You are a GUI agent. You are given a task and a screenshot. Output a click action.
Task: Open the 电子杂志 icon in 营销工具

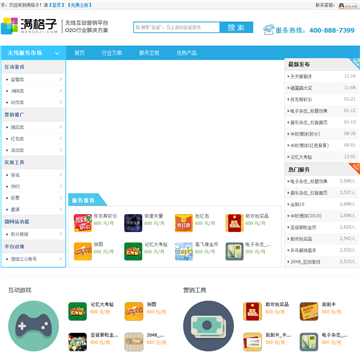[309, 342]
